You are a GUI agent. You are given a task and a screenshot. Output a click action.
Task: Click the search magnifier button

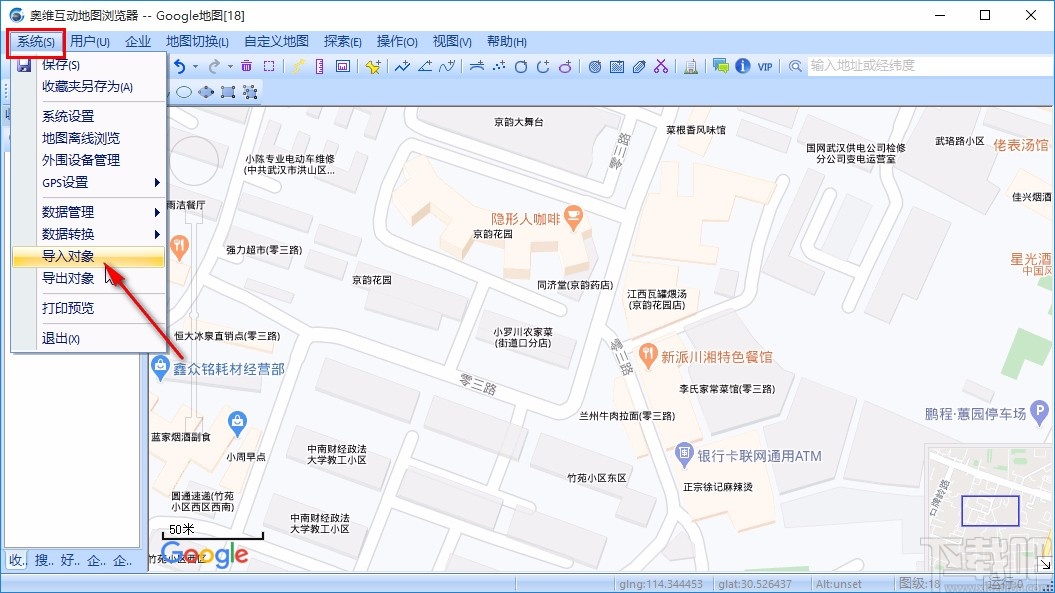coord(796,66)
